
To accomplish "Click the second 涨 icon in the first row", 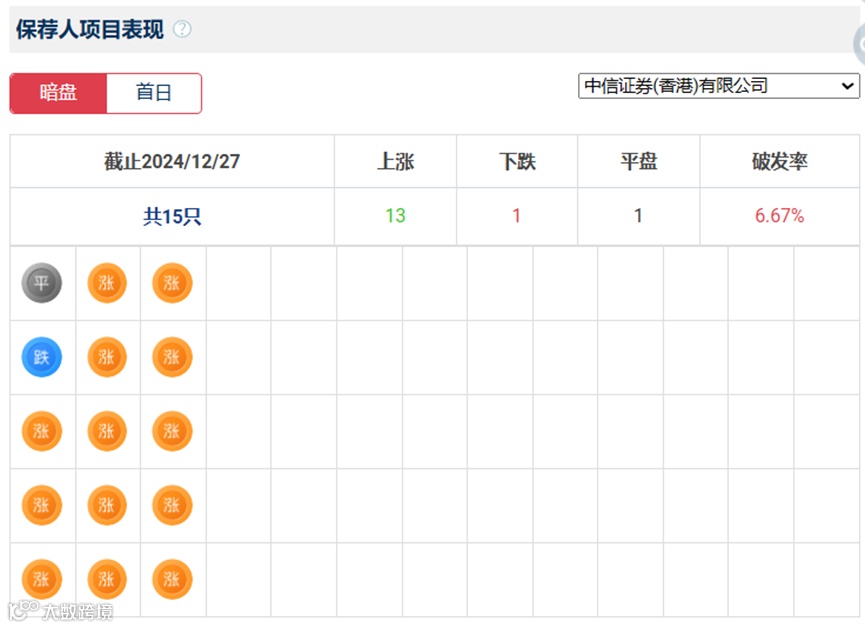I will click(x=107, y=283).
